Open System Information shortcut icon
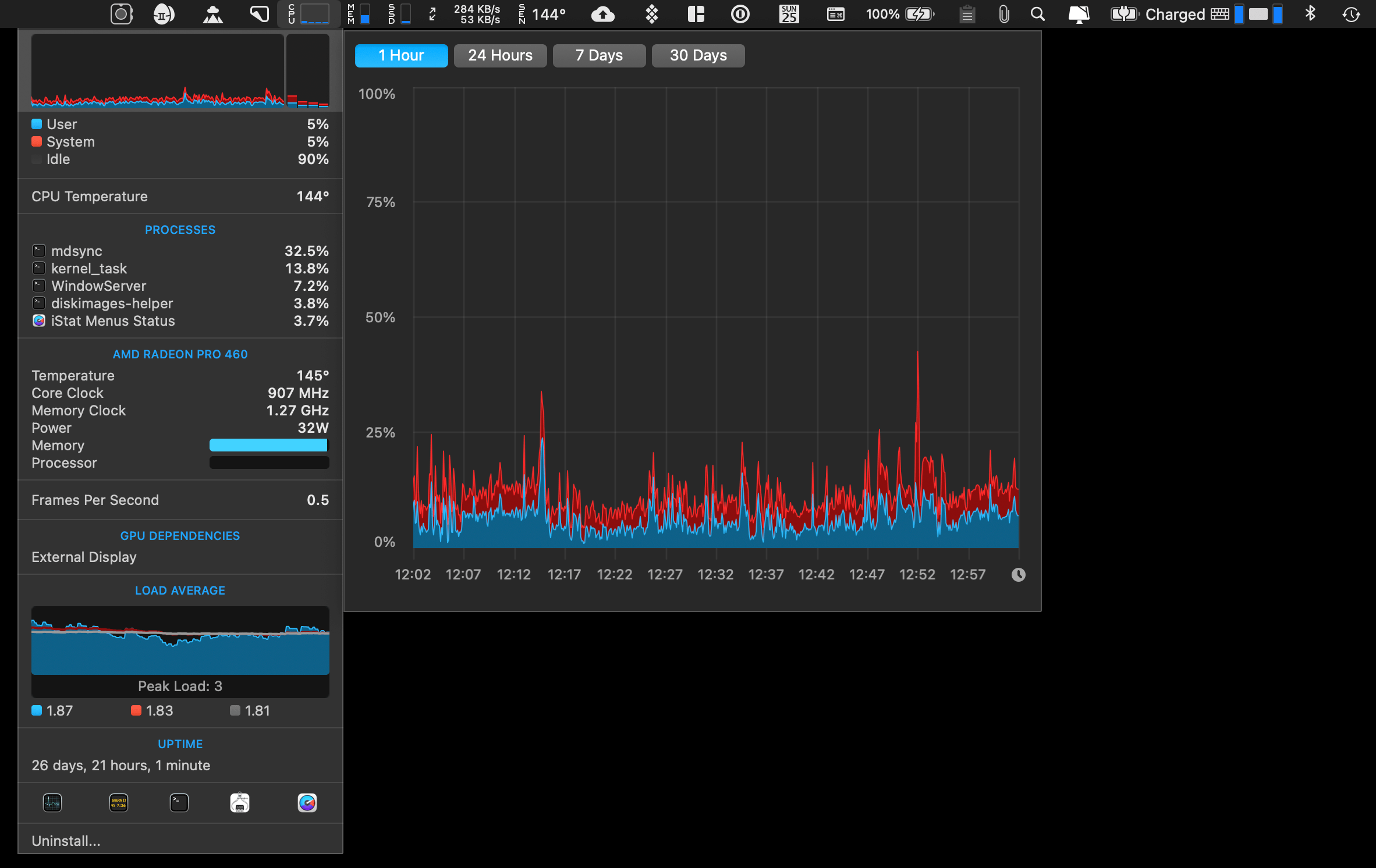This screenshot has width=1376, height=868. pos(240,803)
